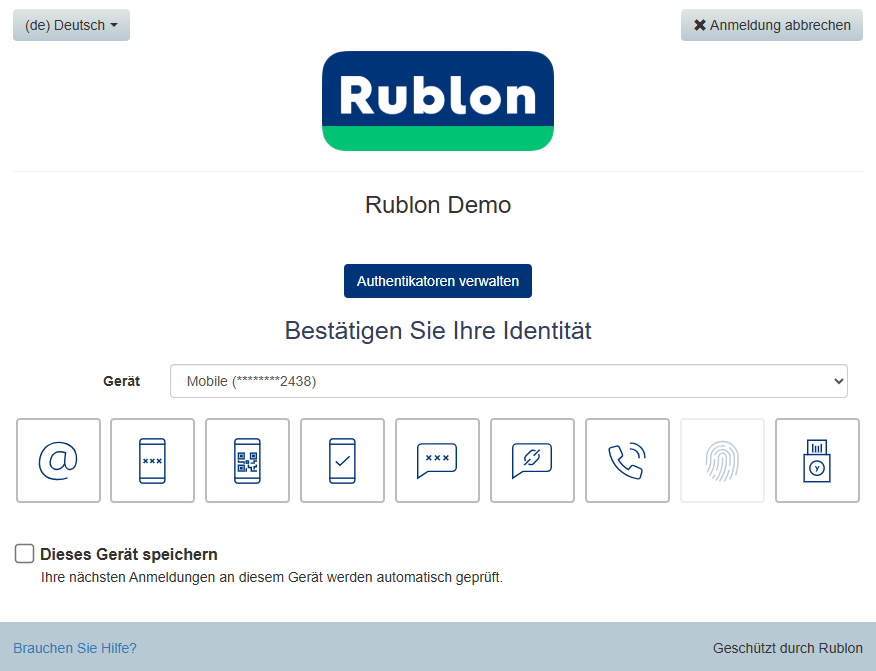Click the Gerät field label
Viewport: 876px width, 671px height.
click(x=121, y=381)
